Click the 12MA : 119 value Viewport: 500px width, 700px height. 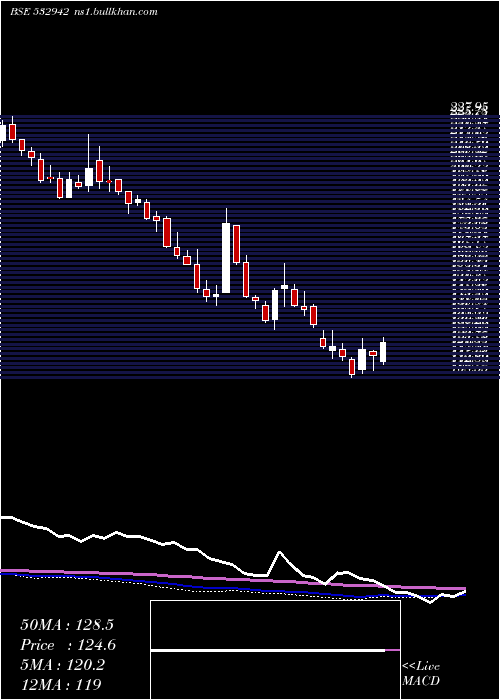(61, 684)
